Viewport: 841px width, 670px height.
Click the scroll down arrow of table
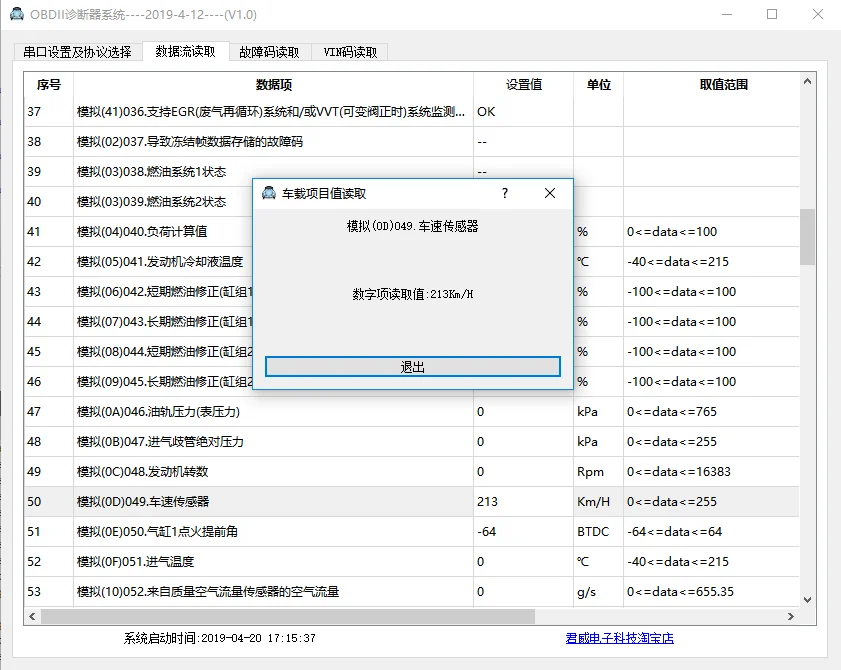coord(807,600)
